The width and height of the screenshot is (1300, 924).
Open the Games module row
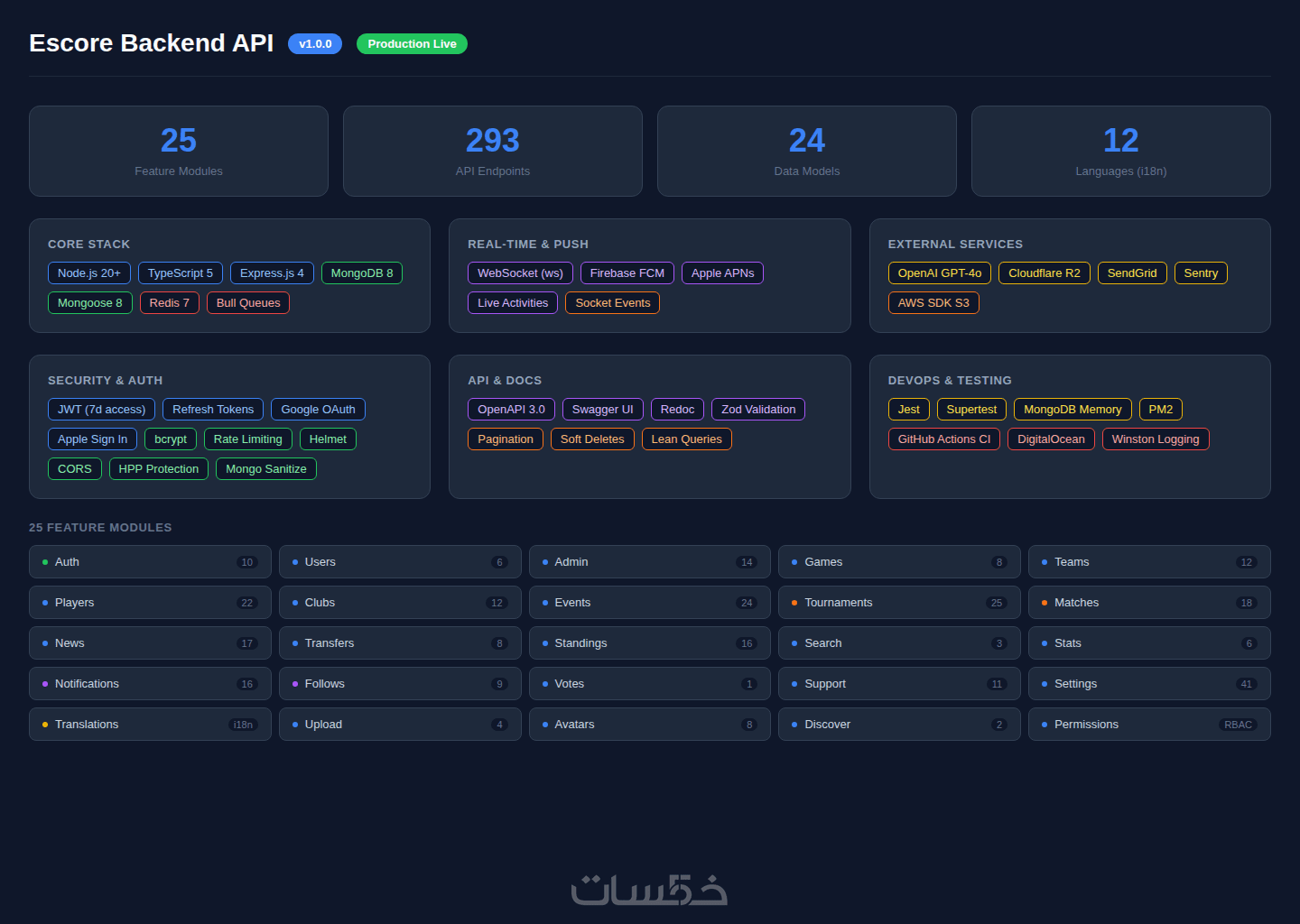[899, 561]
